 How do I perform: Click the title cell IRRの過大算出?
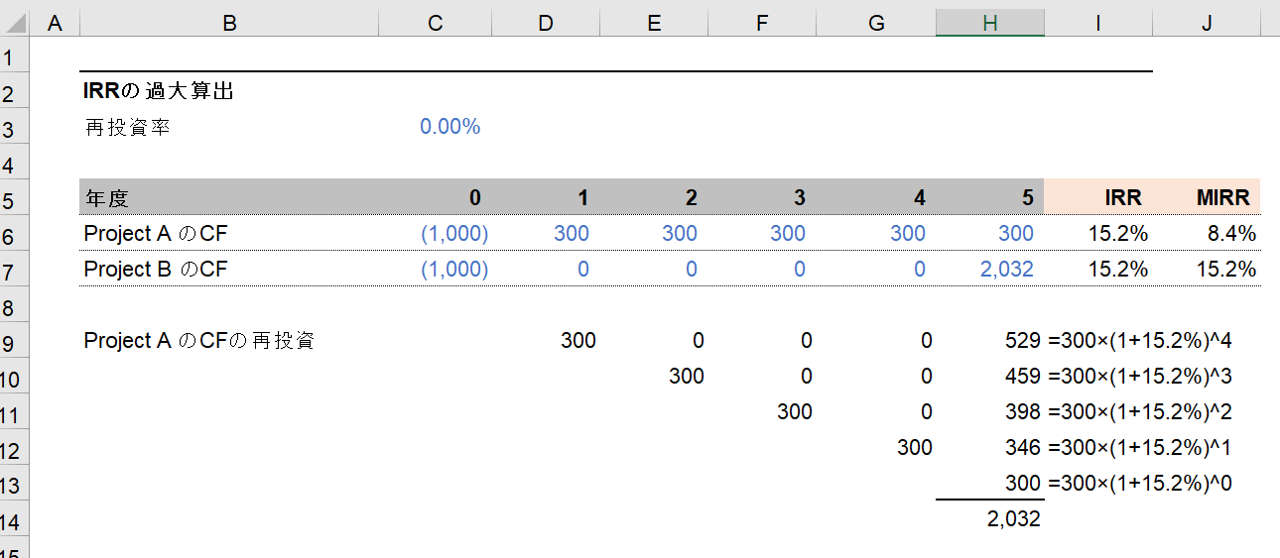[158, 92]
